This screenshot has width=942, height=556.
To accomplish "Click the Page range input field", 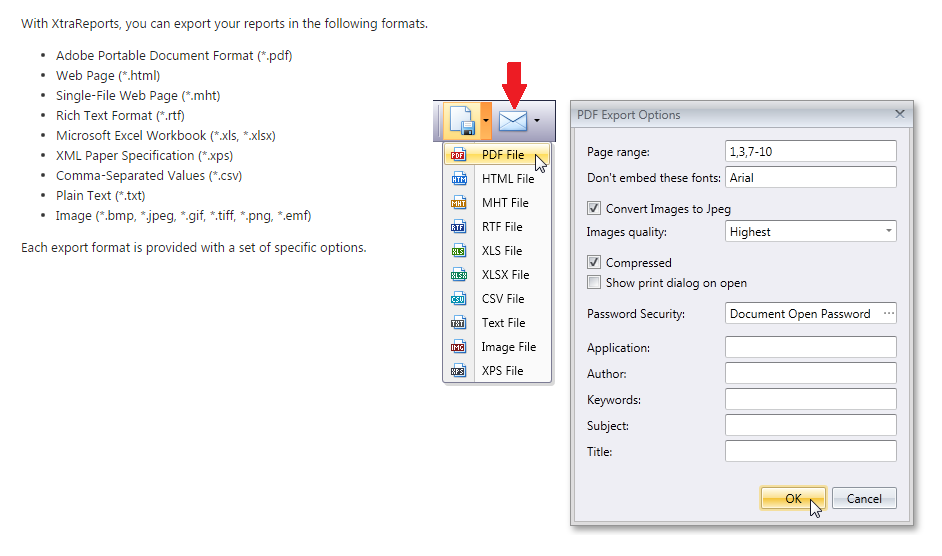I will pos(810,151).
